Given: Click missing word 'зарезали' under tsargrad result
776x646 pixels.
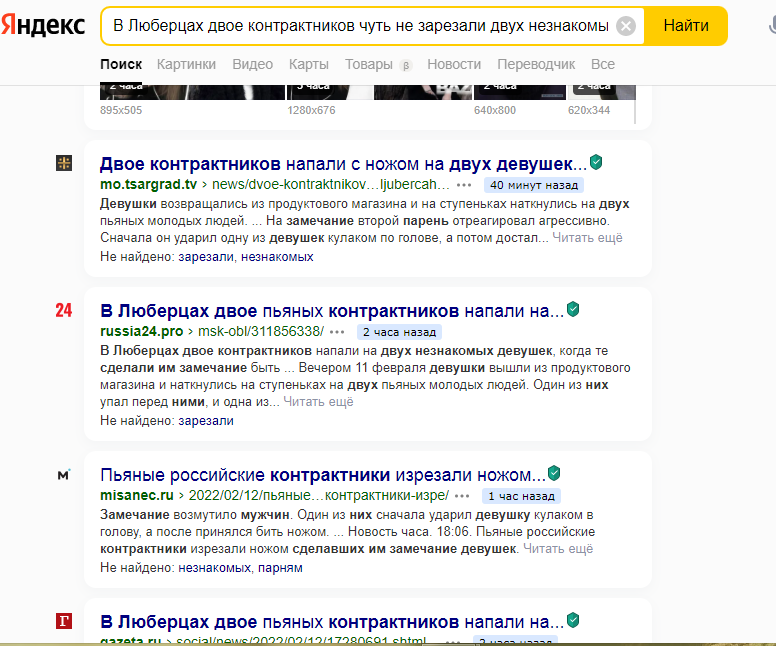Looking at the screenshot, I should (206, 256).
